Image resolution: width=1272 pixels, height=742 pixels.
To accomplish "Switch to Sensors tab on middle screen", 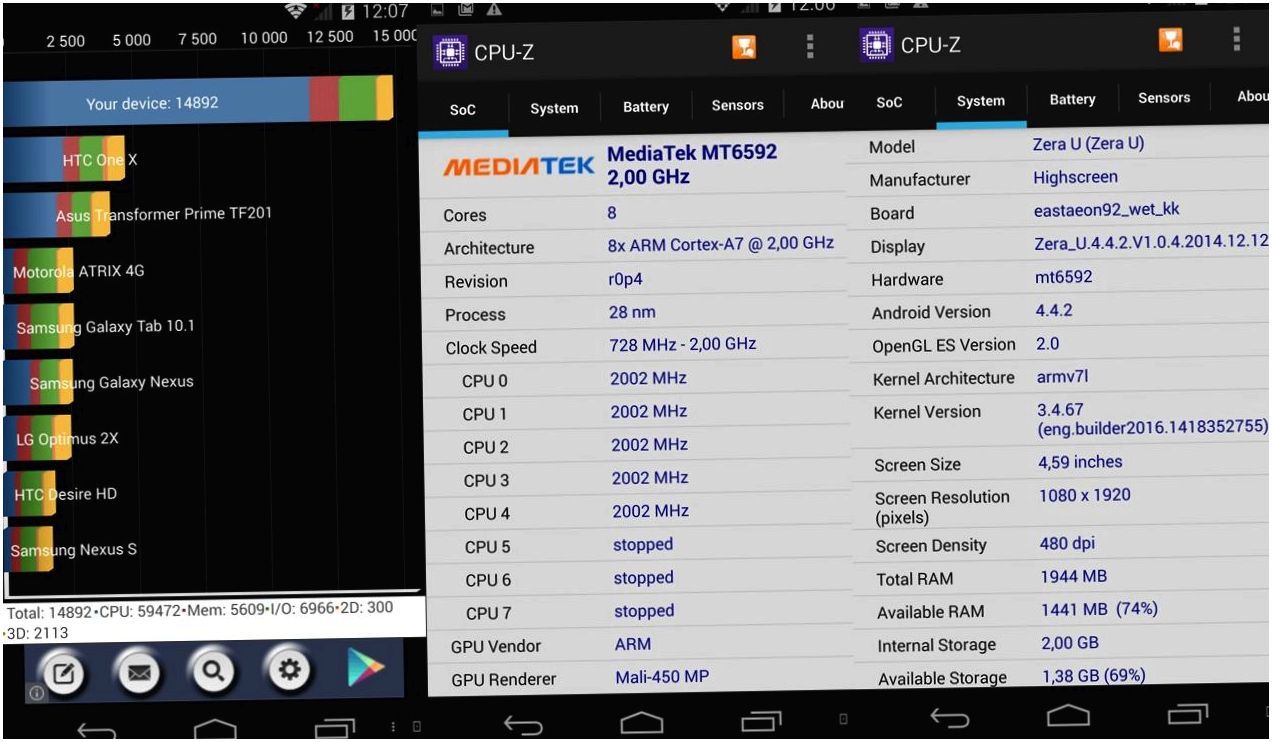I will (737, 105).
